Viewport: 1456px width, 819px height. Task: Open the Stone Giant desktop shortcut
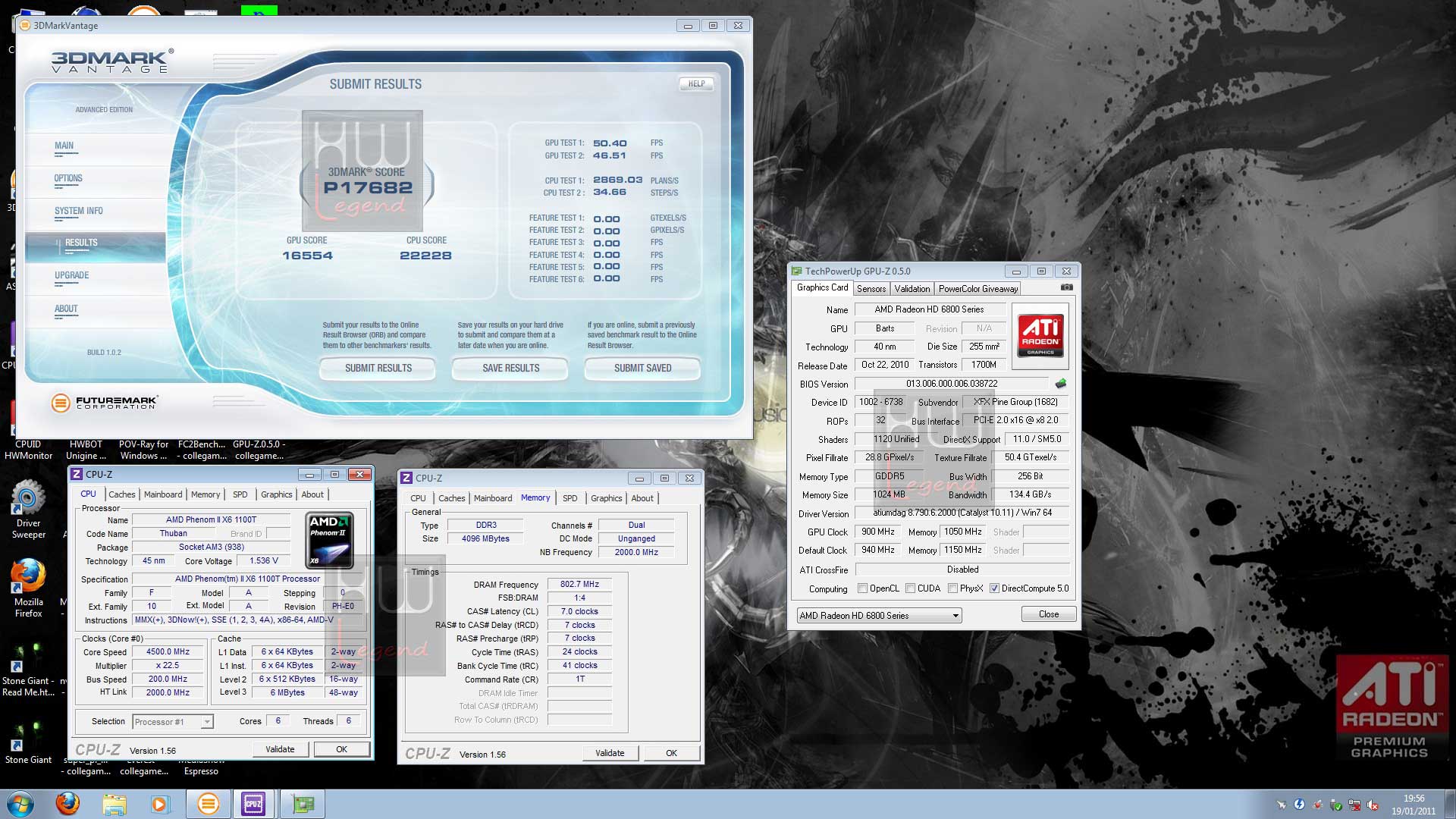pyautogui.click(x=29, y=743)
